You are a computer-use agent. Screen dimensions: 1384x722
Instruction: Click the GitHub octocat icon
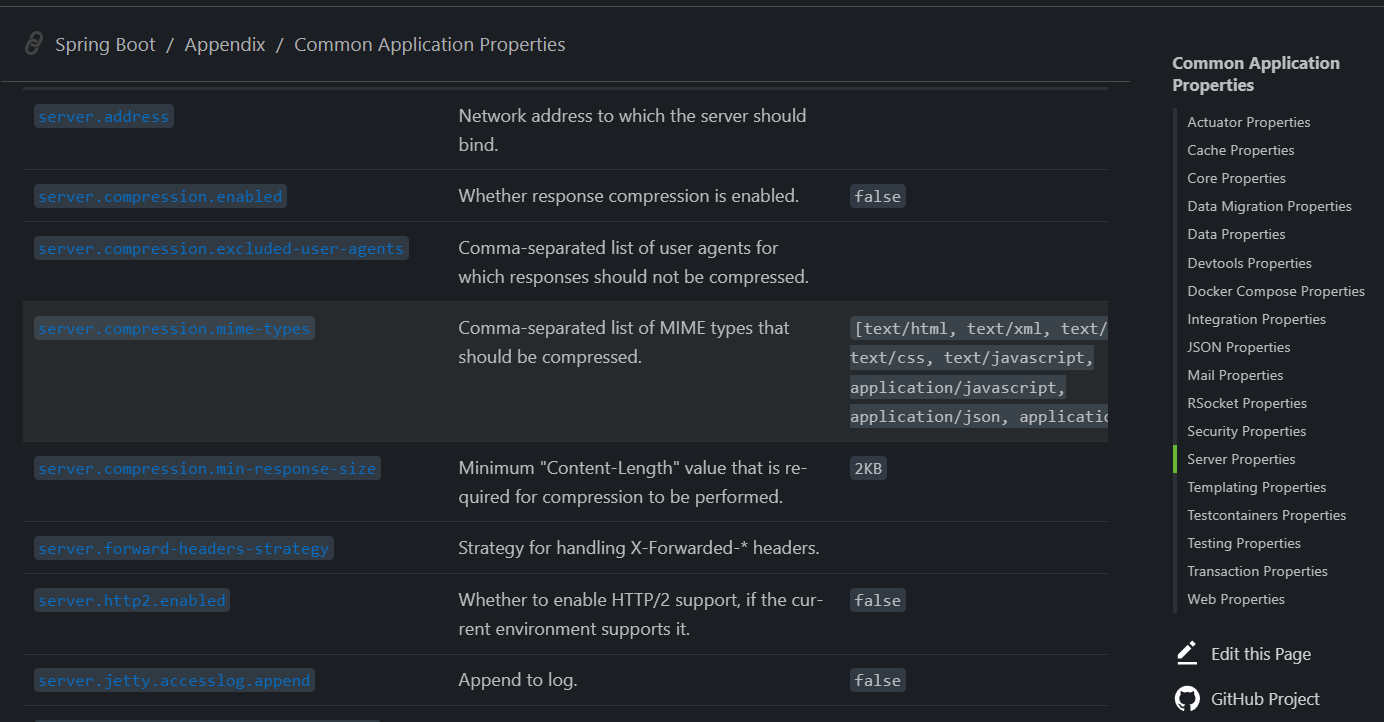(x=1187, y=699)
